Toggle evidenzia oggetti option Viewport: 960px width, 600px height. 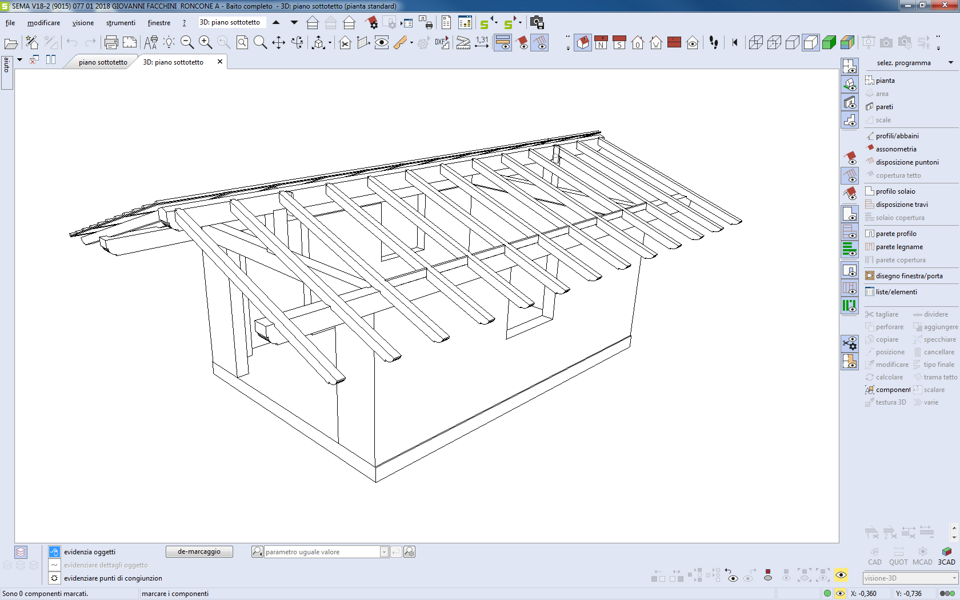point(55,552)
